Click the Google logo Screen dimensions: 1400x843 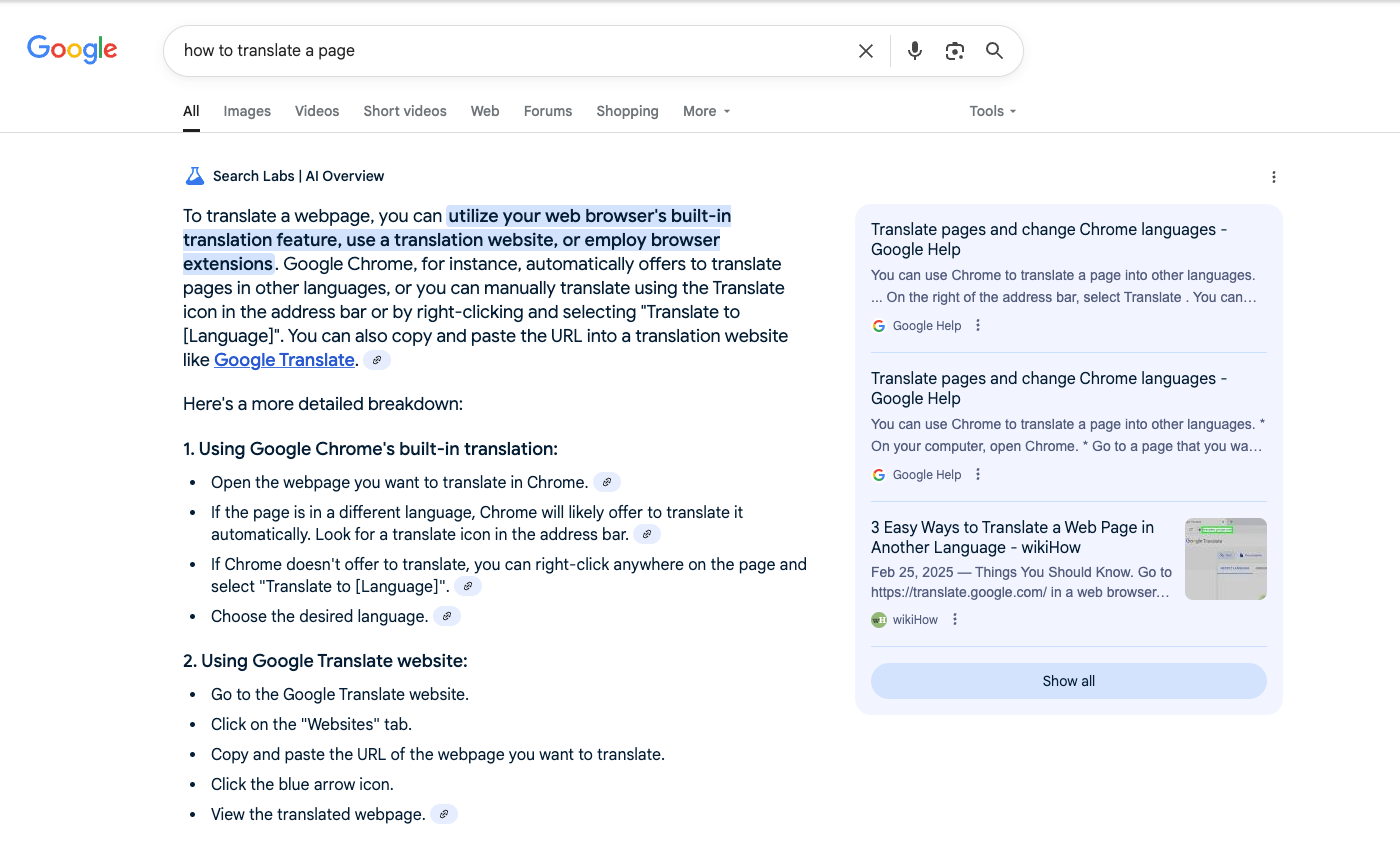tap(72, 49)
